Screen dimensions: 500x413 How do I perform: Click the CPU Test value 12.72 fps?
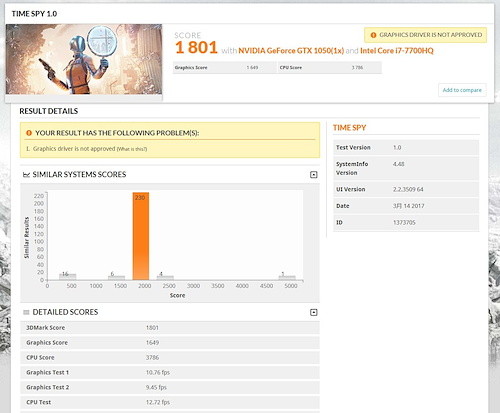(x=158, y=402)
